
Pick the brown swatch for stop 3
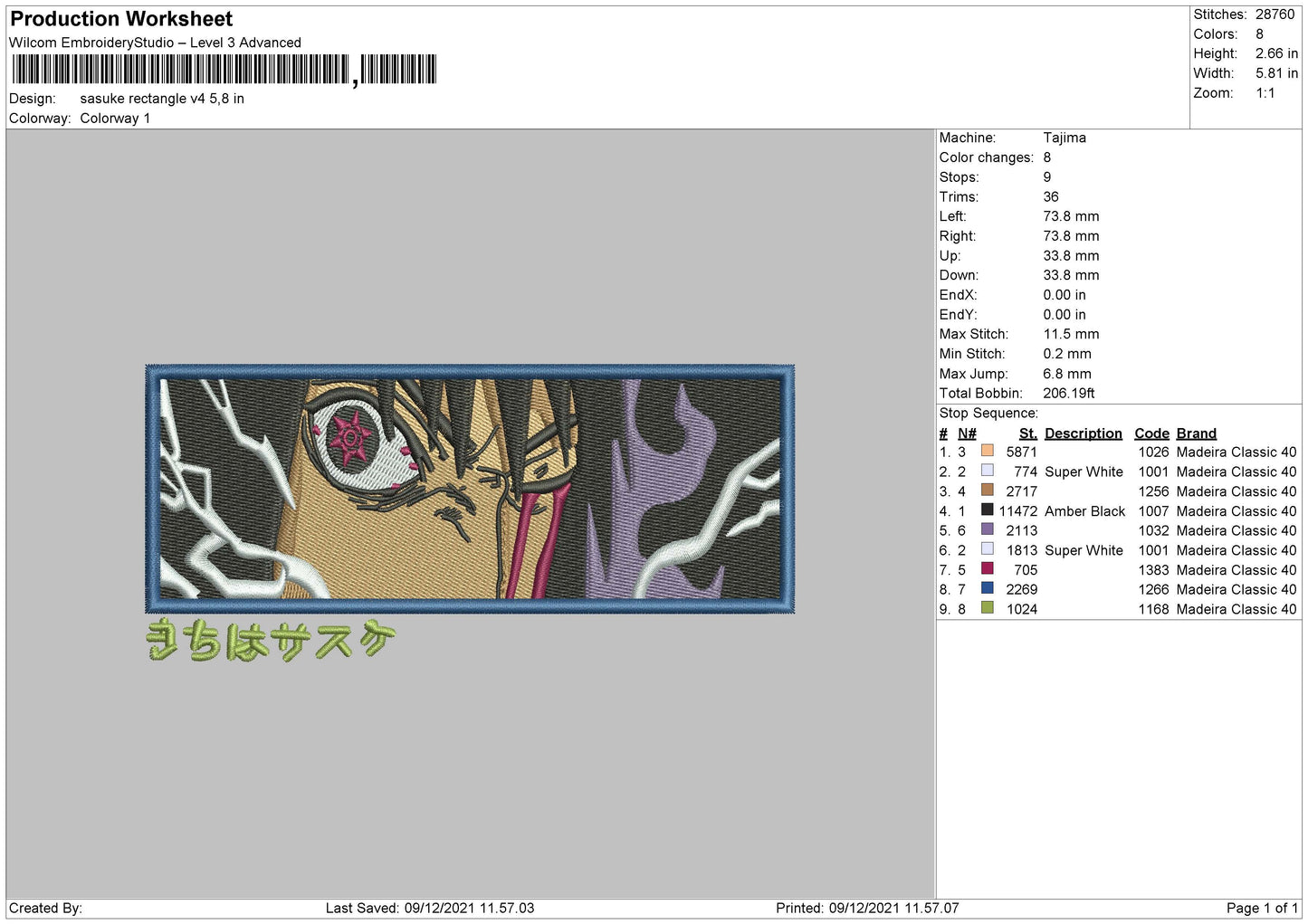click(x=988, y=490)
